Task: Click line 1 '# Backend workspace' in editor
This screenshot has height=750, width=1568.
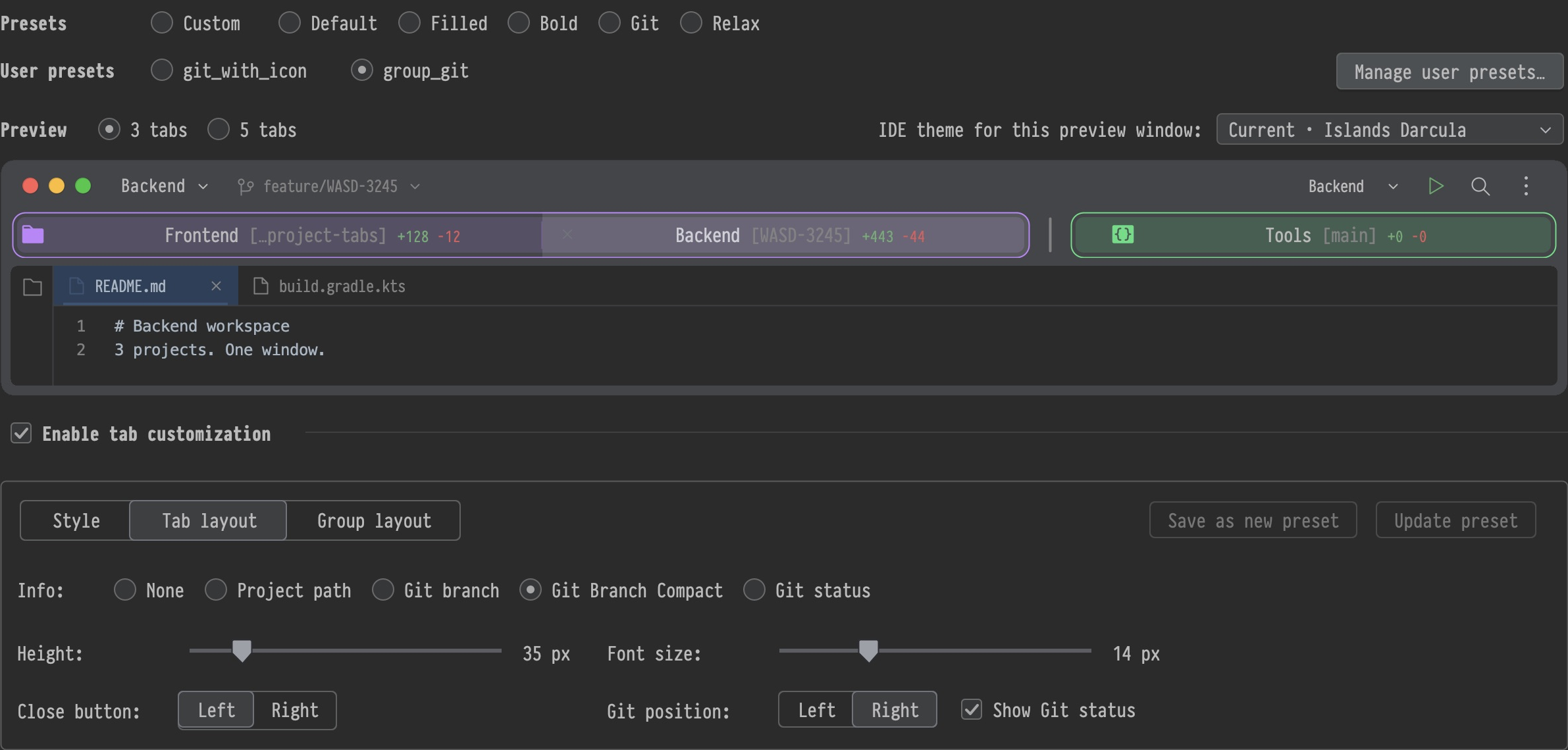Action: click(202, 326)
